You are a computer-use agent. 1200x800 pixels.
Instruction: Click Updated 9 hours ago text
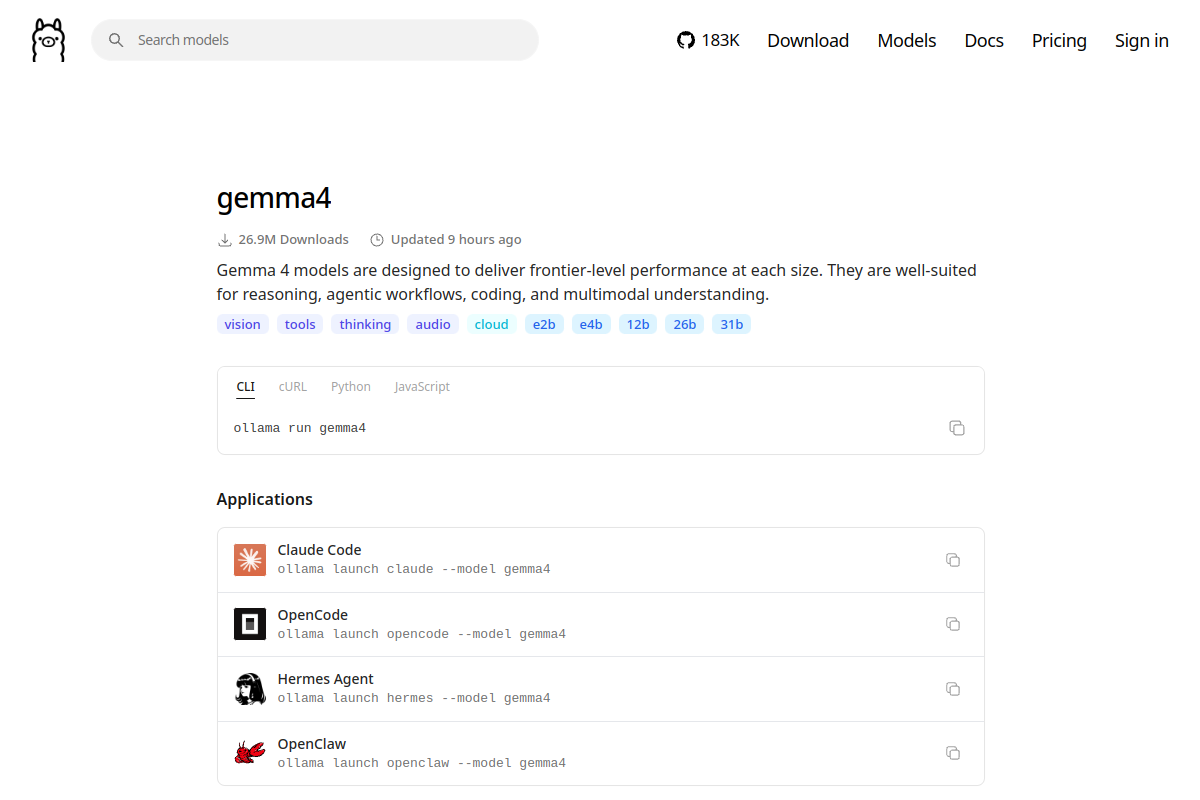(x=456, y=240)
